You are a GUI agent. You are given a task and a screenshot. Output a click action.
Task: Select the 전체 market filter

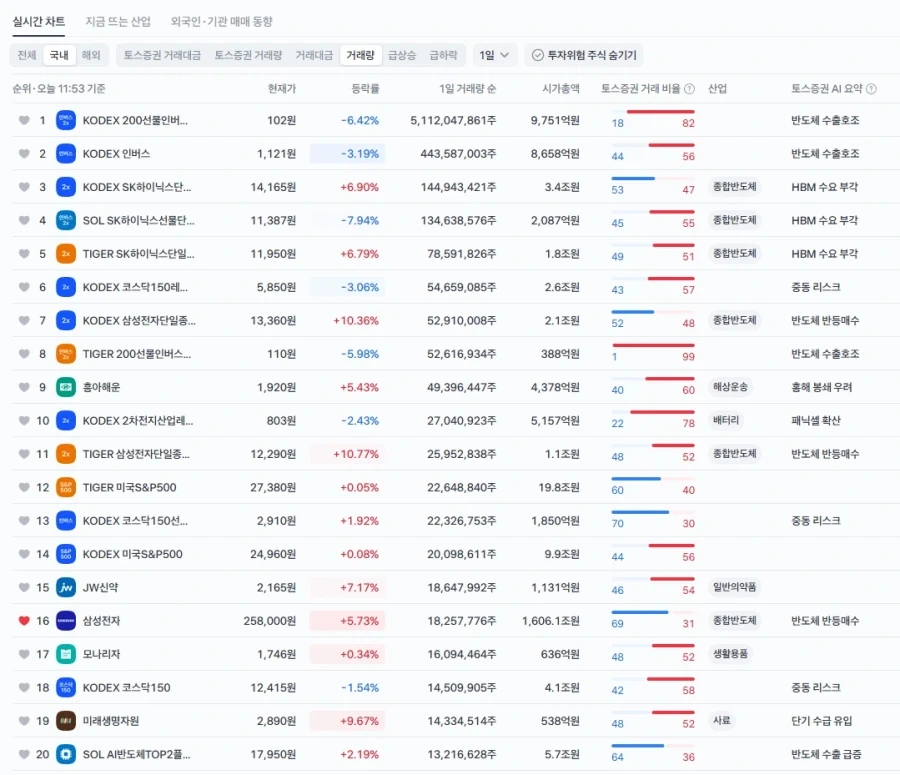(26, 55)
